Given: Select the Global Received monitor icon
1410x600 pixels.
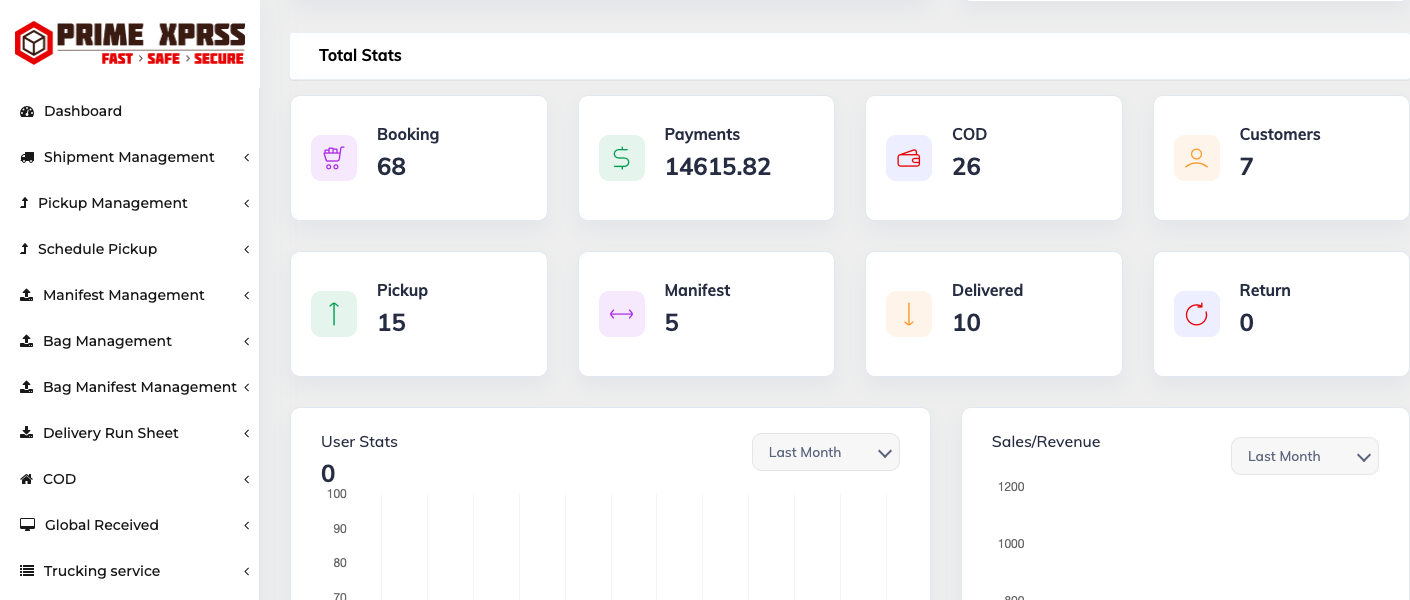Looking at the screenshot, I should click(x=24, y=524).
